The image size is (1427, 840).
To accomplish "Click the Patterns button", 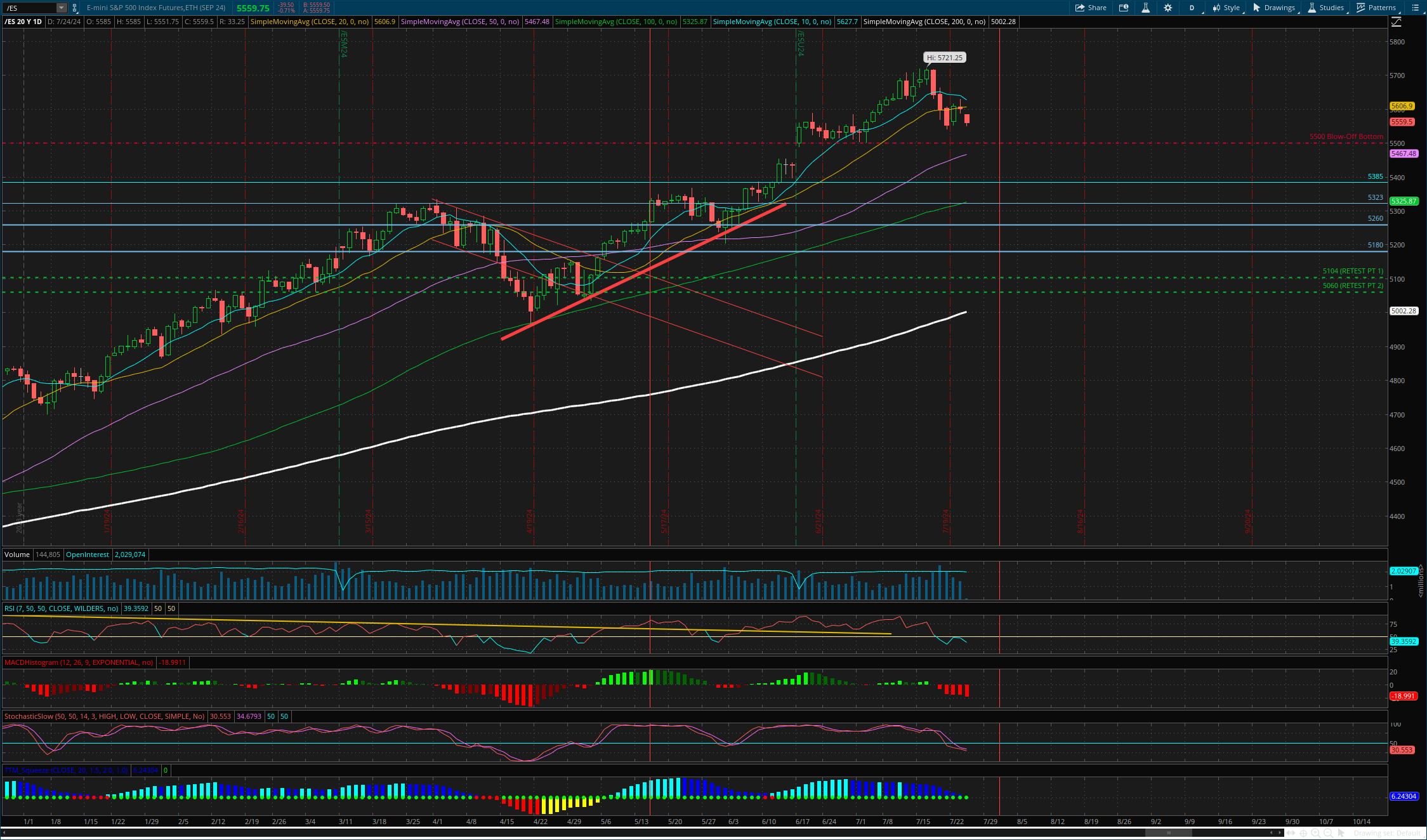I will pyautogui.click(x=1376, y=8).
